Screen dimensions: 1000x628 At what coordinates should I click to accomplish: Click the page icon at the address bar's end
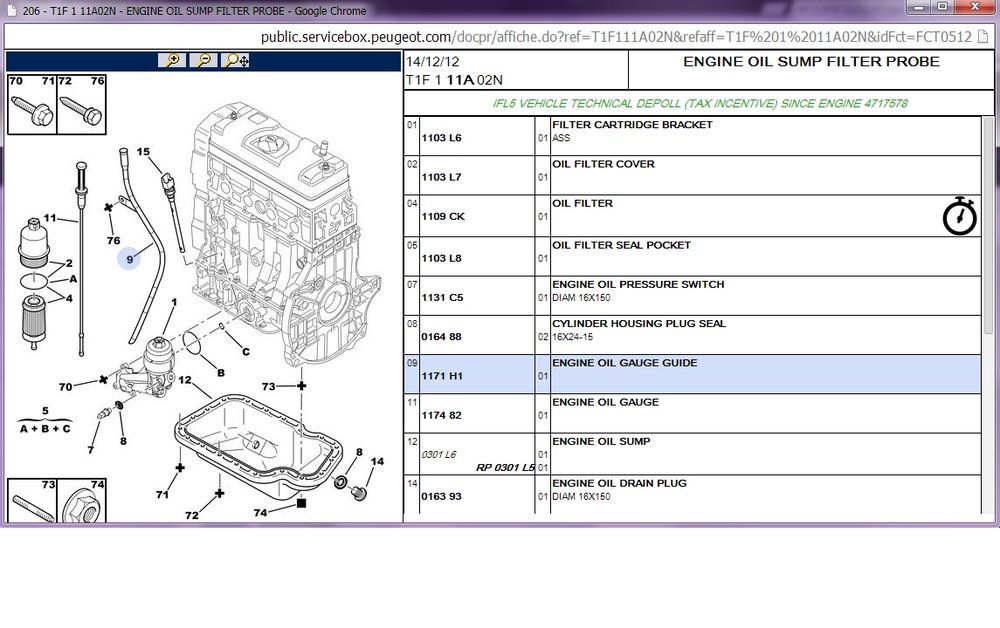(983, 36)
